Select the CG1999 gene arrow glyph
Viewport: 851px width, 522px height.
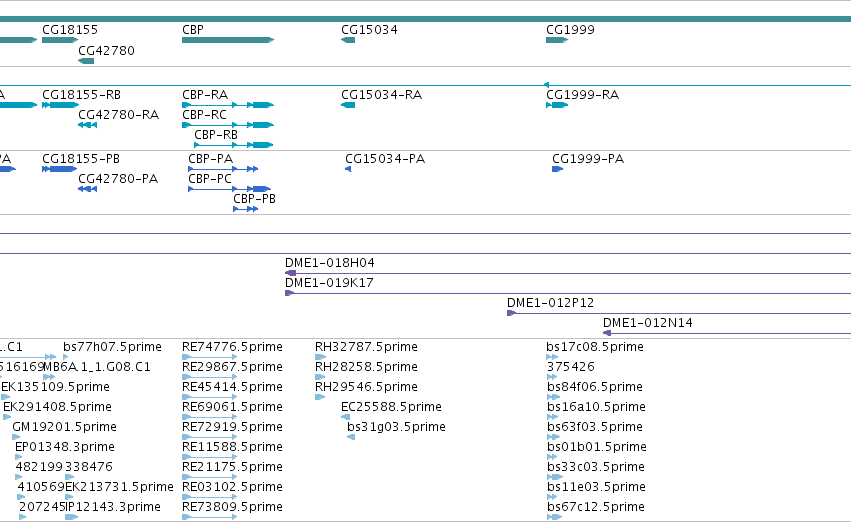[557, 40]
